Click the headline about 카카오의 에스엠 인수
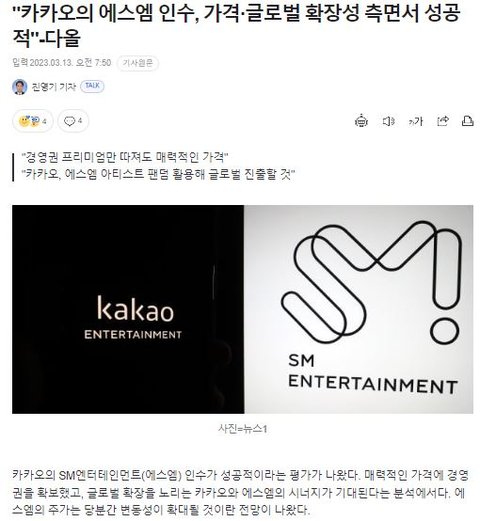 coord(236,25)
